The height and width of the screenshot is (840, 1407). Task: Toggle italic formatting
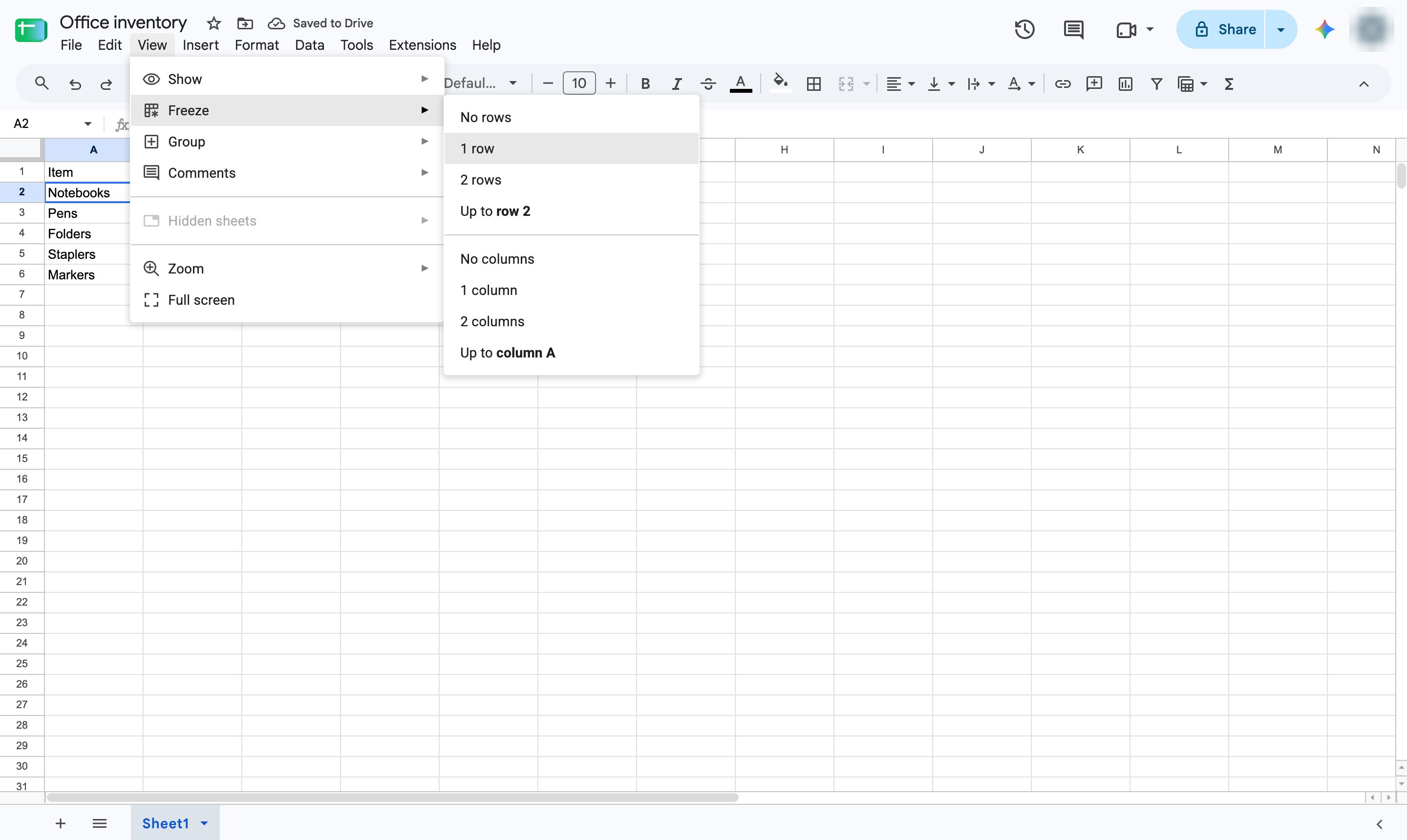coord(676,84)
